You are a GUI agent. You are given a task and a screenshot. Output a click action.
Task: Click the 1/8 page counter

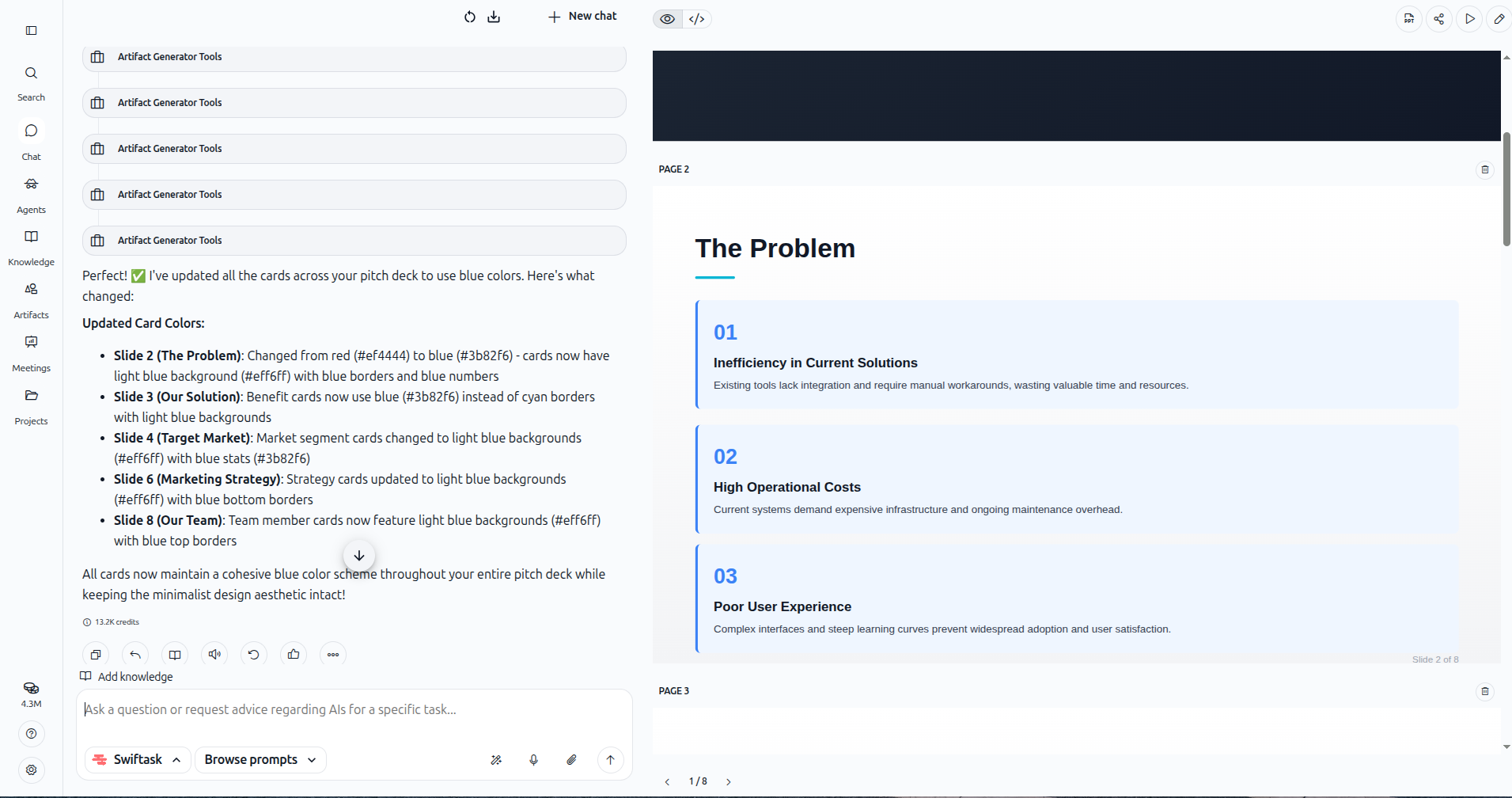coord(698,781)
